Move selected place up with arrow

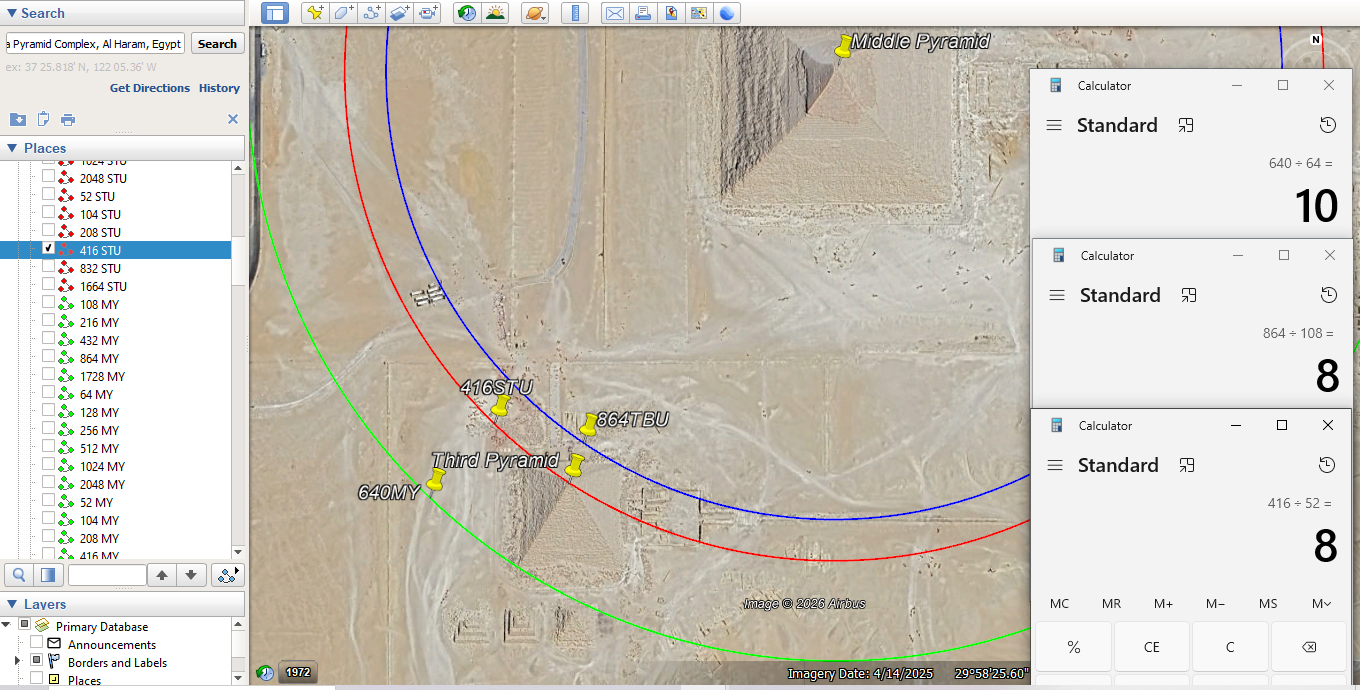[x=162, y=575]
